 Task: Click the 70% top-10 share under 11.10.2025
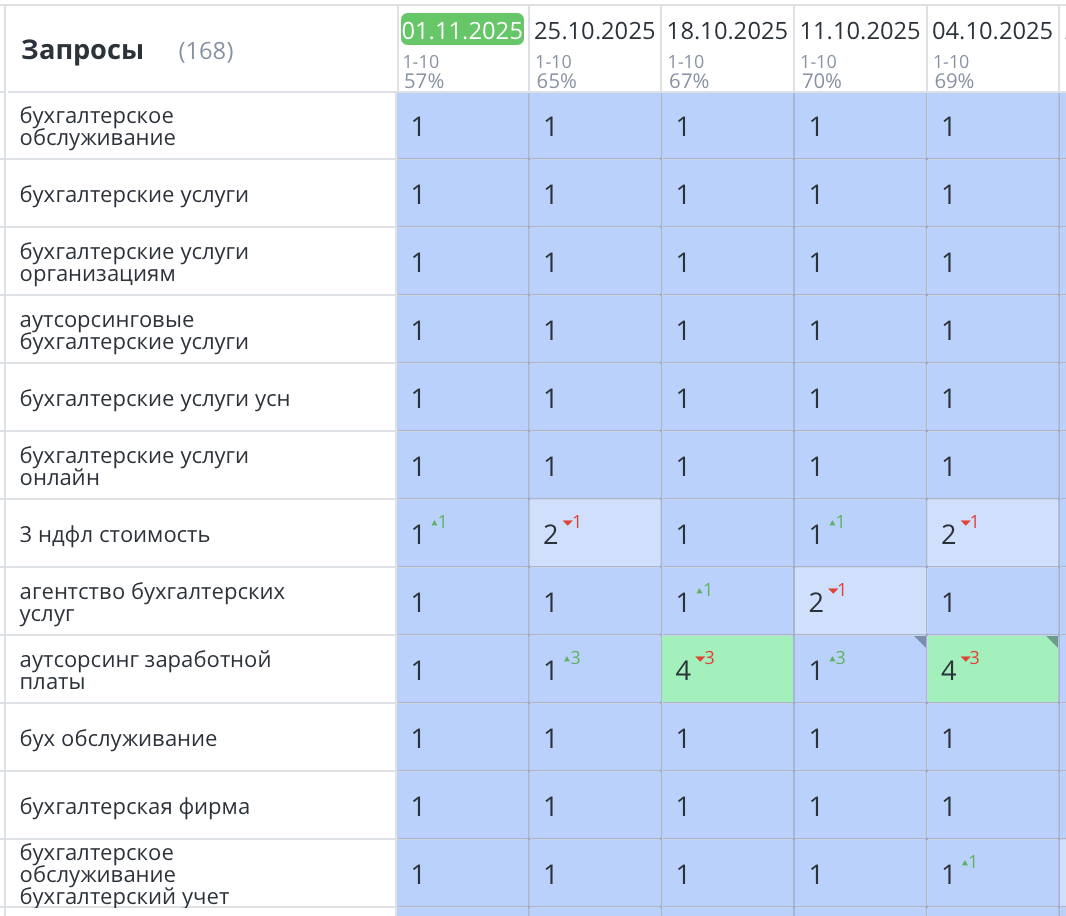[x=821, y=81]
